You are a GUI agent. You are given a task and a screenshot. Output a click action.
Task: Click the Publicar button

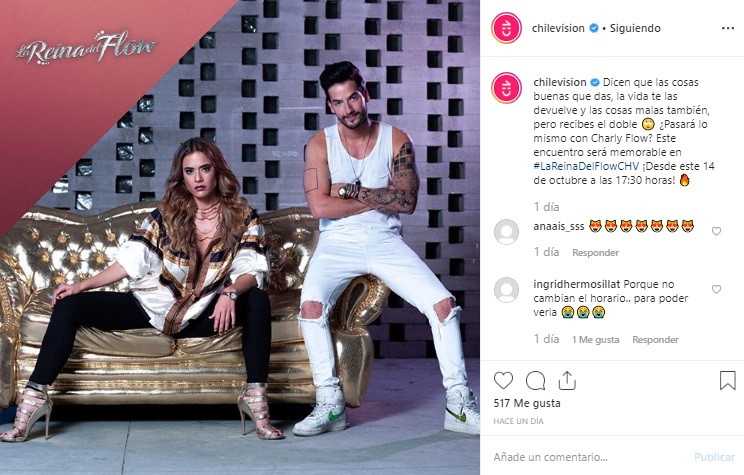click(714, 457)
